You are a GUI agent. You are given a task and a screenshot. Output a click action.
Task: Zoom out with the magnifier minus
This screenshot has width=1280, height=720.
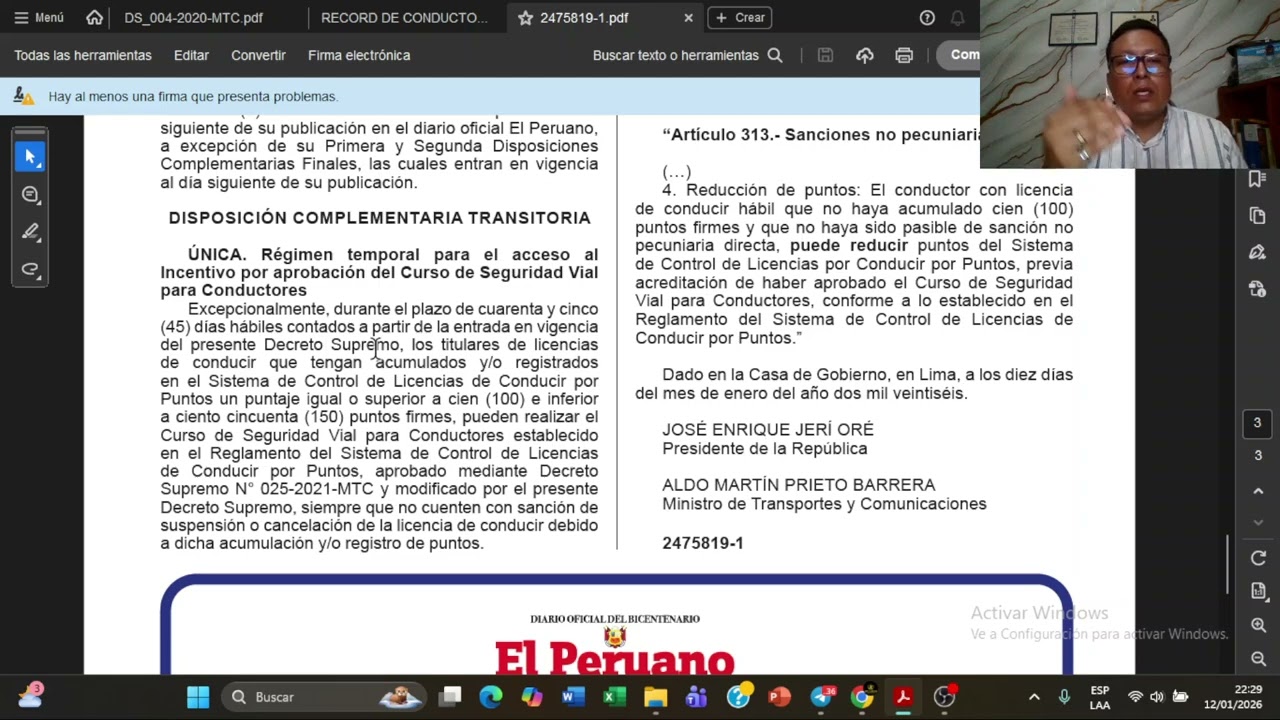tap(1258, 659)
